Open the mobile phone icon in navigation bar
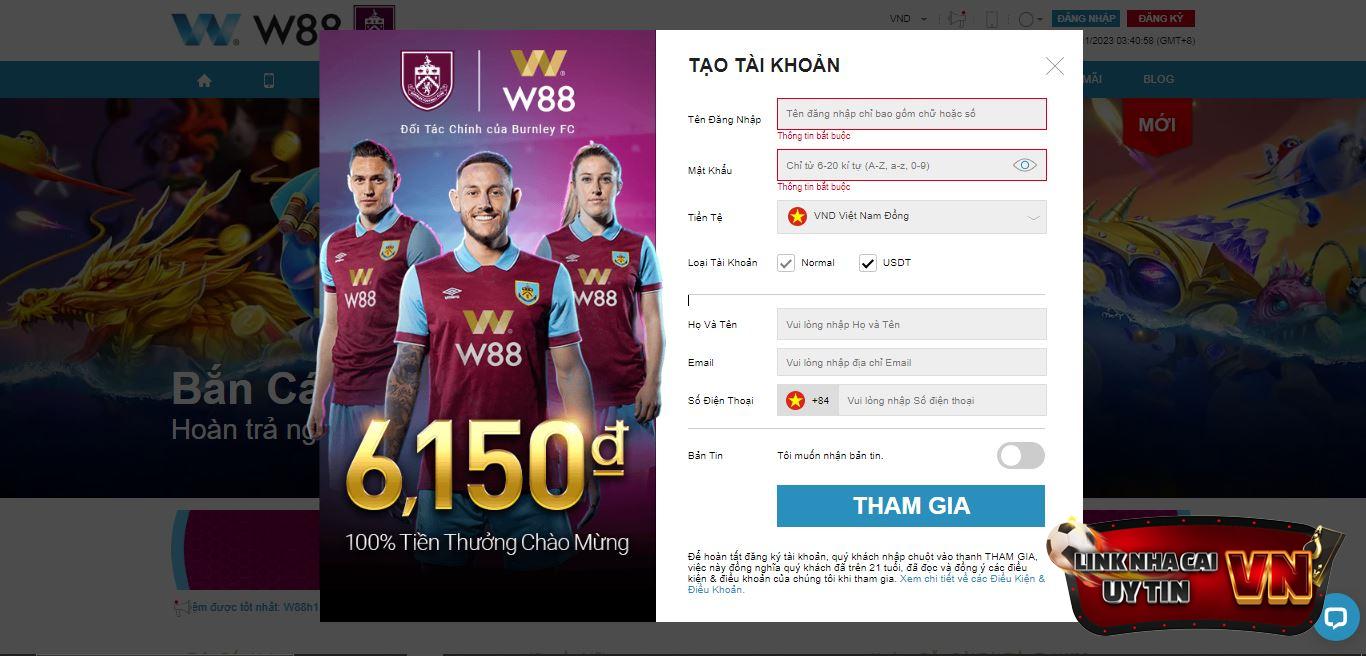1366x656 pixels. point(269,80)
